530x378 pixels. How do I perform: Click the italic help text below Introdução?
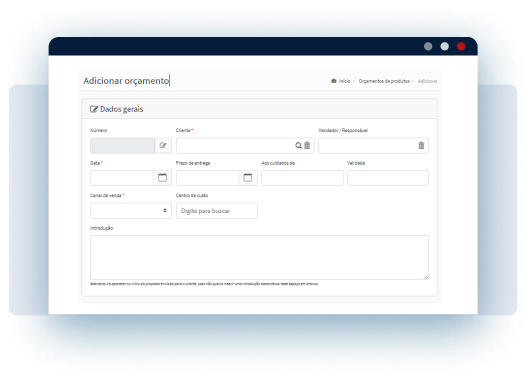click(204, 284)
